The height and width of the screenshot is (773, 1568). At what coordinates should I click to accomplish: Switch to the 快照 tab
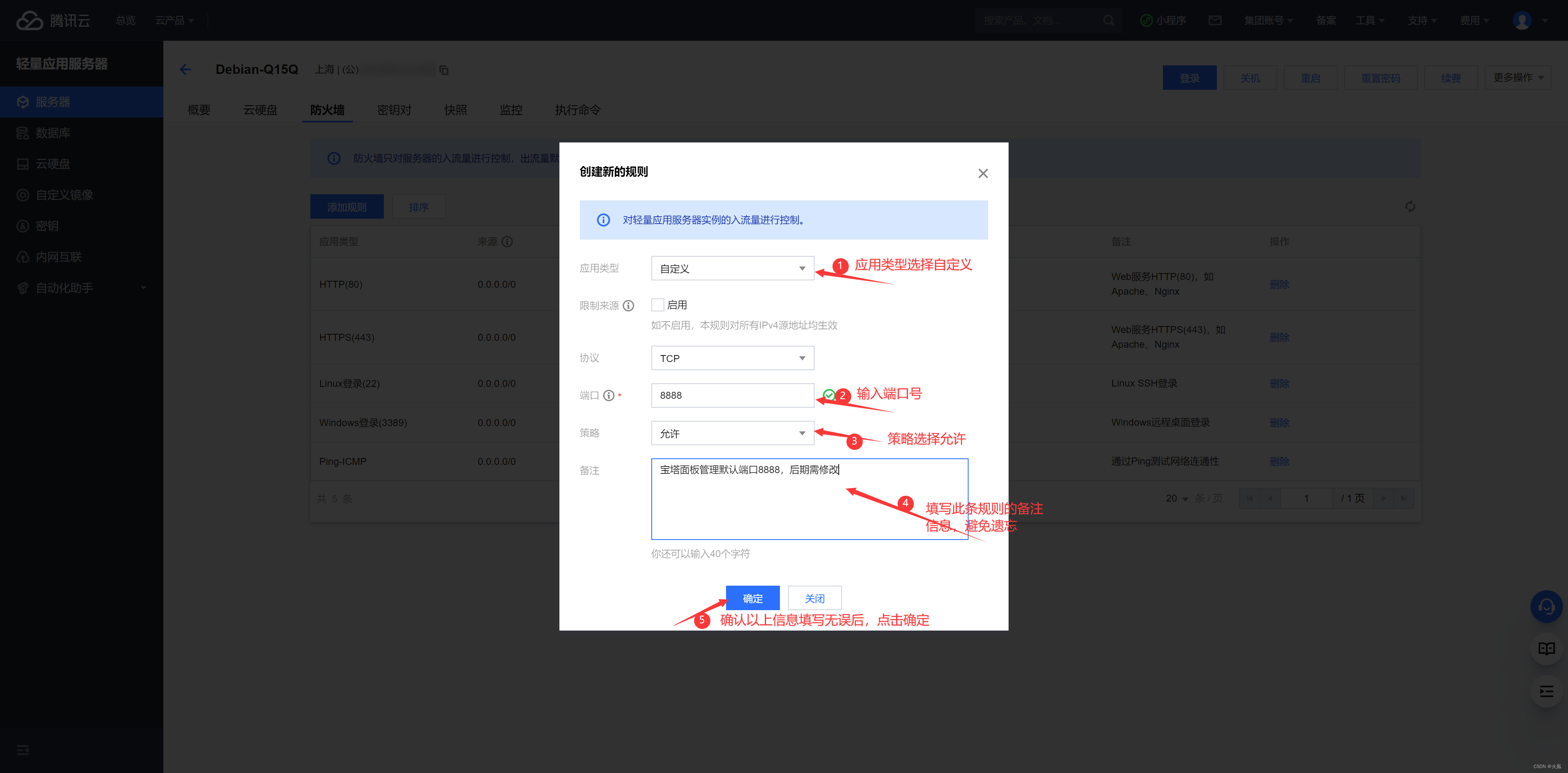(455, 109)
